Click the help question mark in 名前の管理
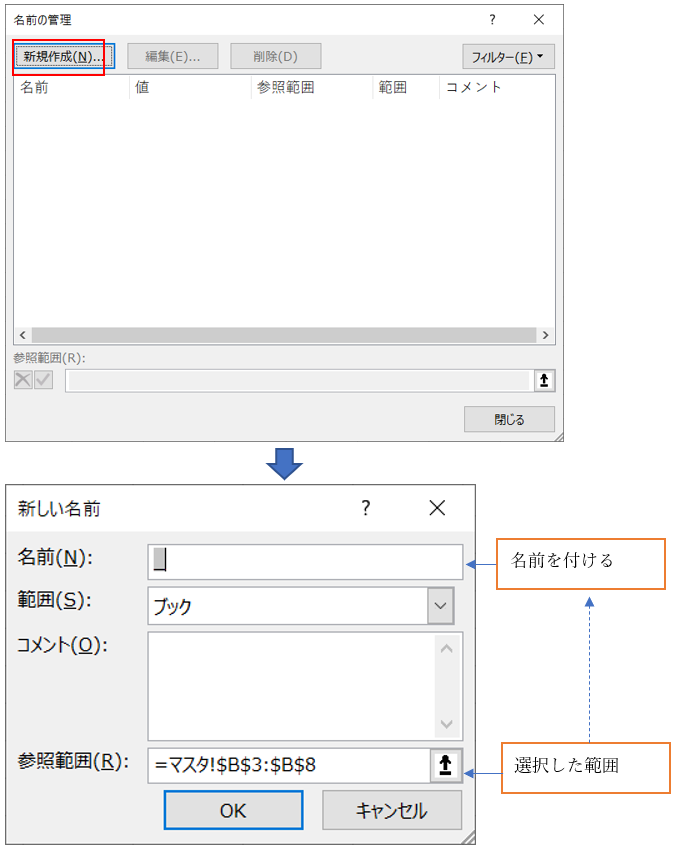Screen dimensions: 681x849 pyautogui.click(x=492, y=20)
